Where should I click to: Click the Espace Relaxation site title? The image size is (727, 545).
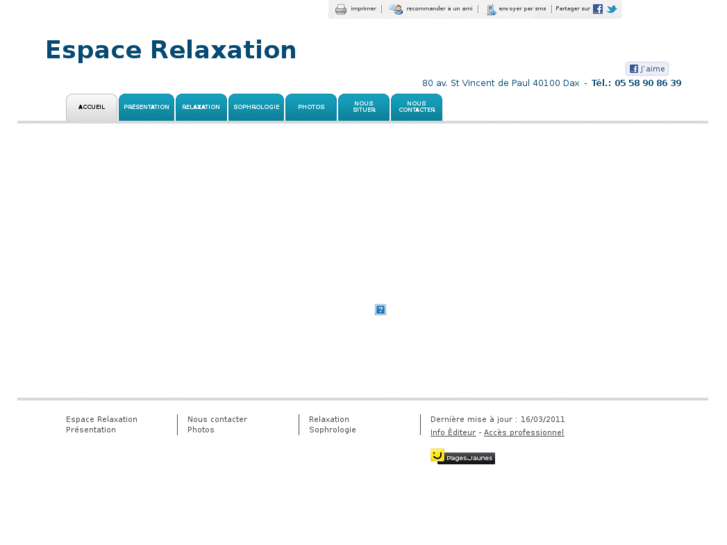point(171,50)
